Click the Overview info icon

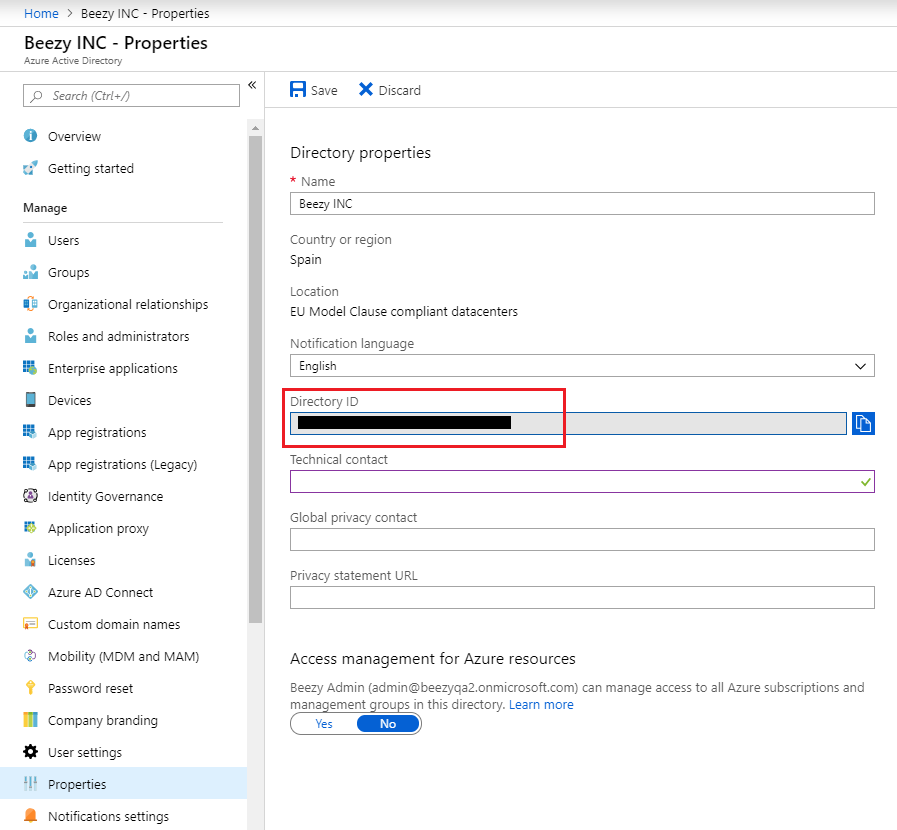click(x=30, y=136)
